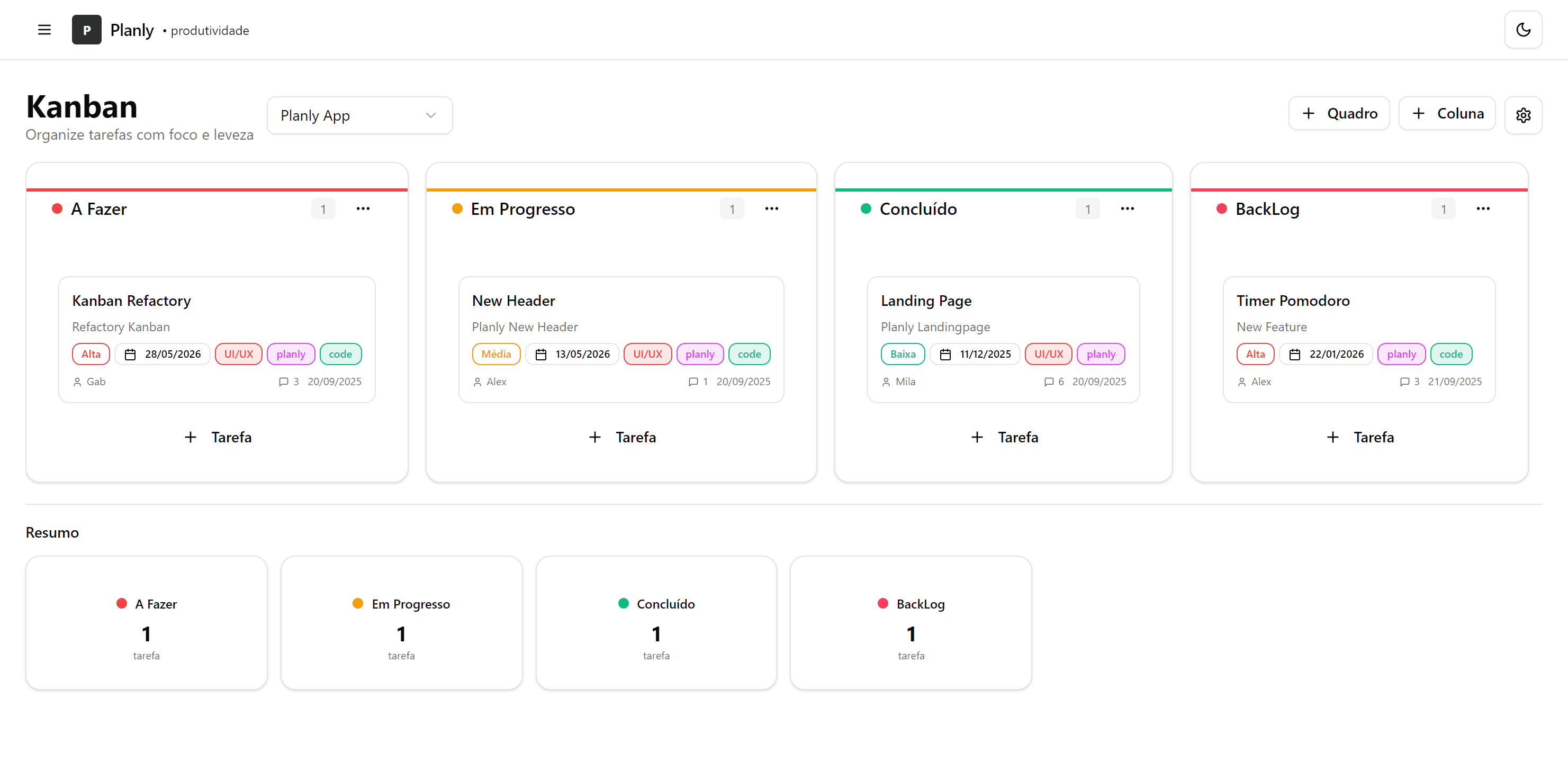Add a new Quadro board

click(x=1339, y=114)
